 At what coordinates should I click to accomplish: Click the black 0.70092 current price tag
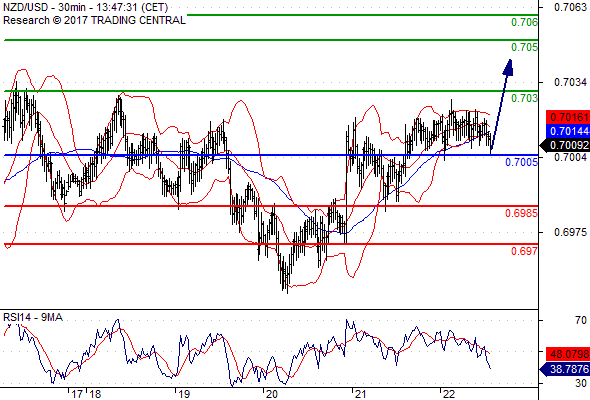coord(565,145)
